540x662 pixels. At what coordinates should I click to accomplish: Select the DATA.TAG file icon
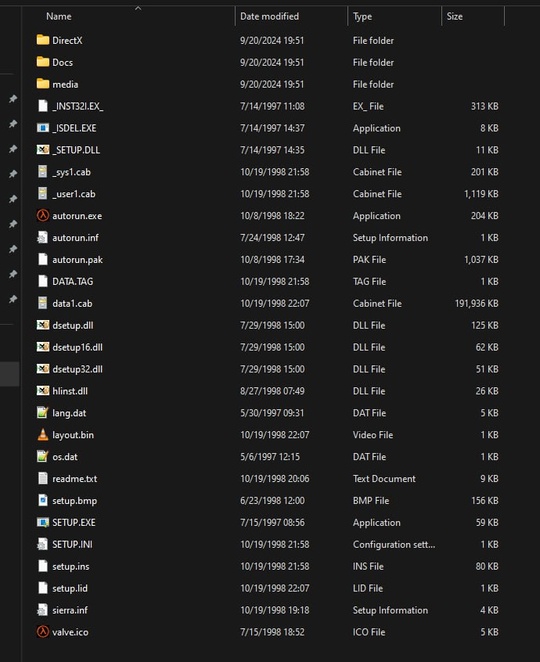43,281
